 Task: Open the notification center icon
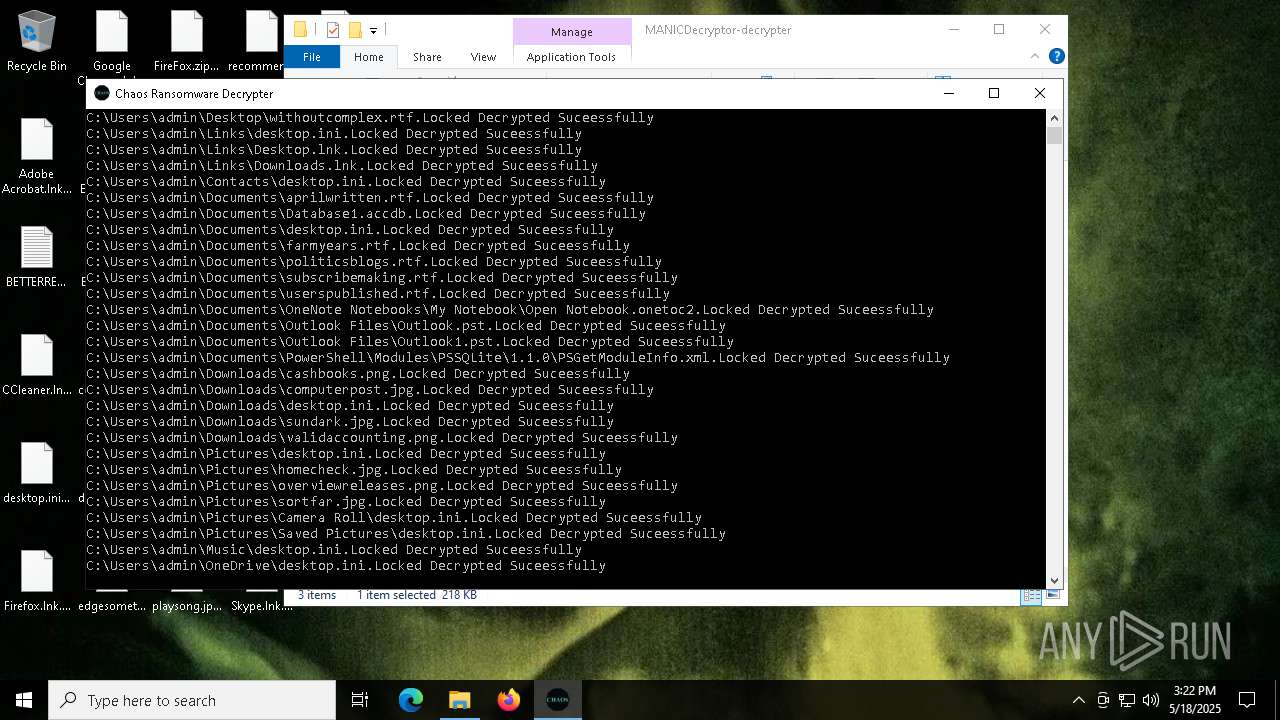1247,700
